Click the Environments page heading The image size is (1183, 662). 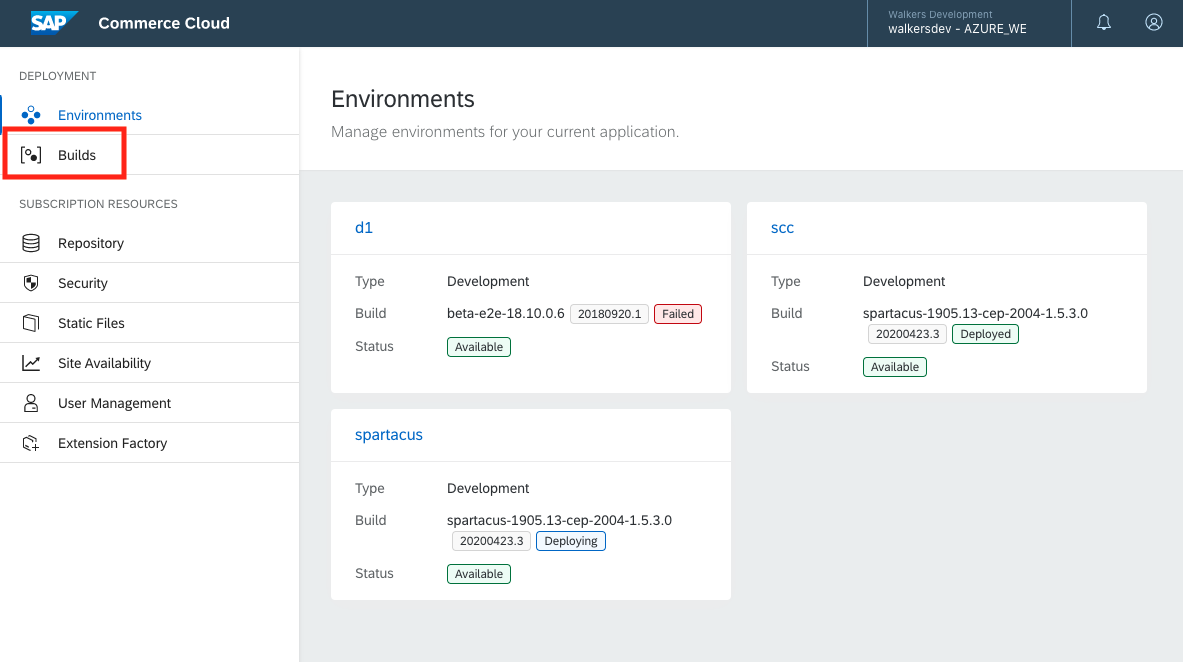[403, 99]
